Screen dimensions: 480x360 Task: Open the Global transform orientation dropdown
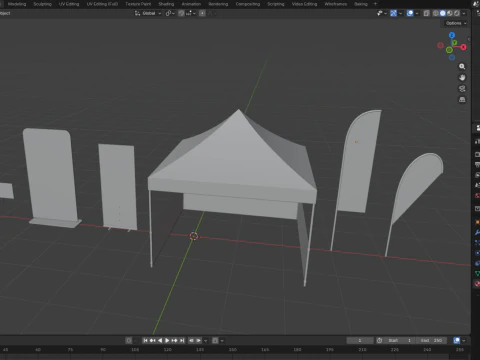[x=148, y=13]
